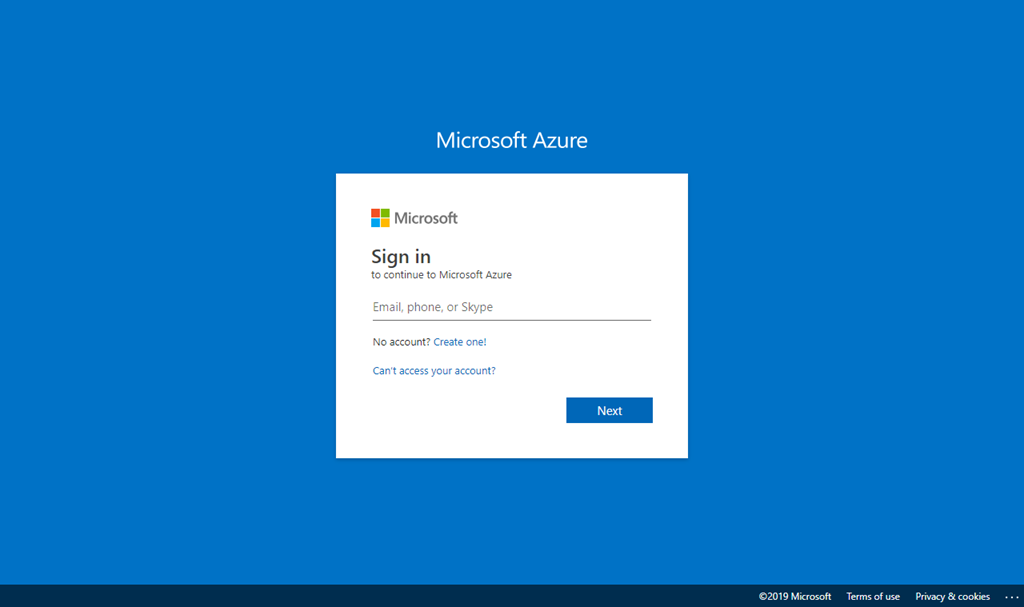Click the ©2019 Microsoft footer text

795,597
